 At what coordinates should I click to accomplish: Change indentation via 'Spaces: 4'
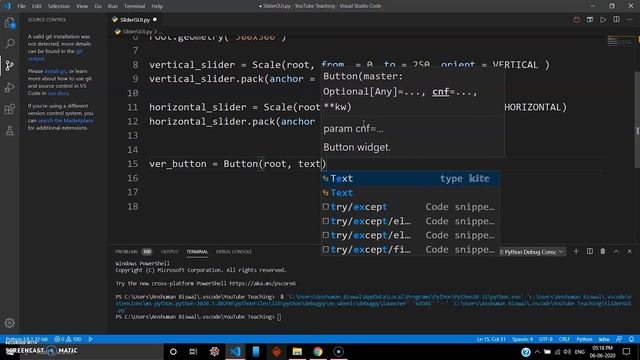(x=522, y=339)
